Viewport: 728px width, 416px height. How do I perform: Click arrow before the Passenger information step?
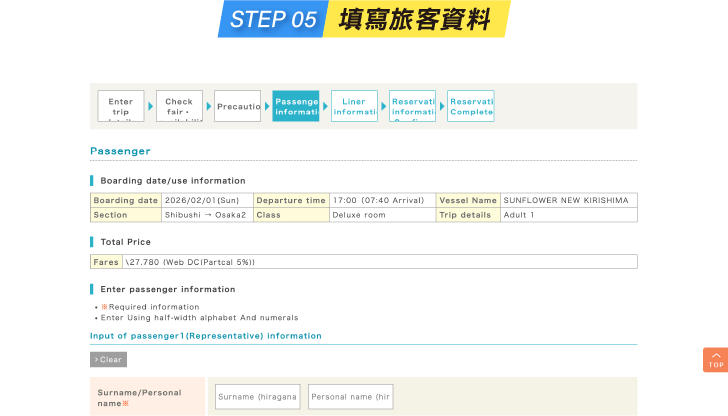coord(267,106)
